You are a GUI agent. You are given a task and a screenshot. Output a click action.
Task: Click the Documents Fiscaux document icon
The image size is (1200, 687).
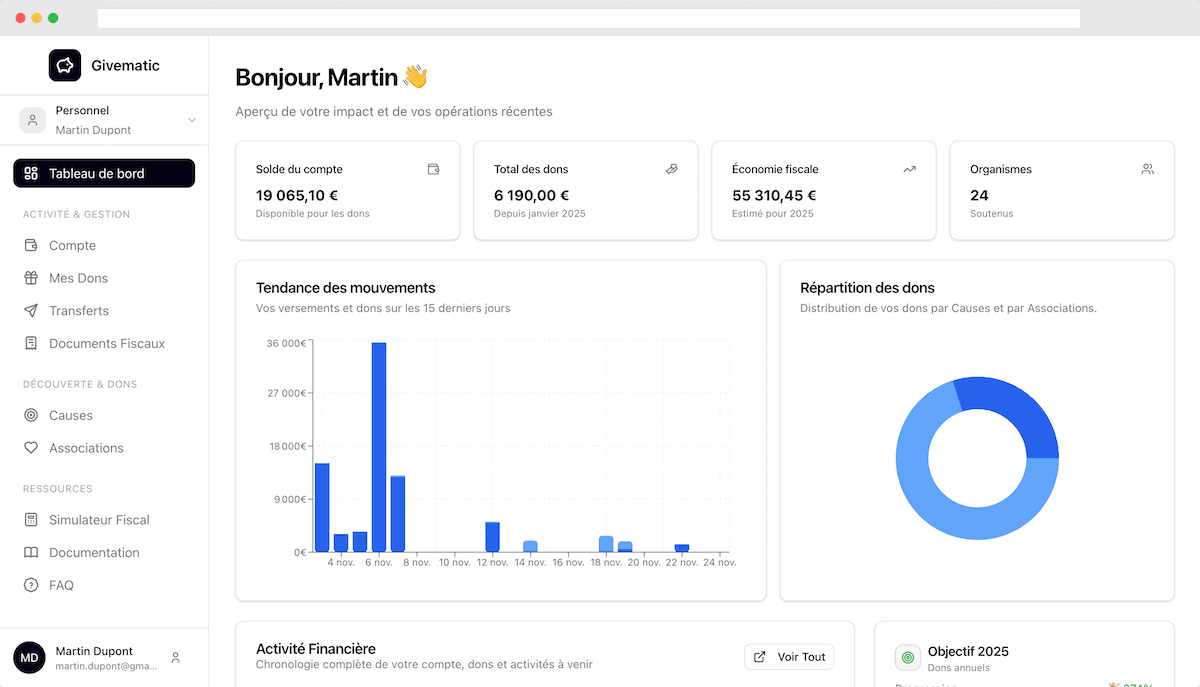tap(33, 343)
